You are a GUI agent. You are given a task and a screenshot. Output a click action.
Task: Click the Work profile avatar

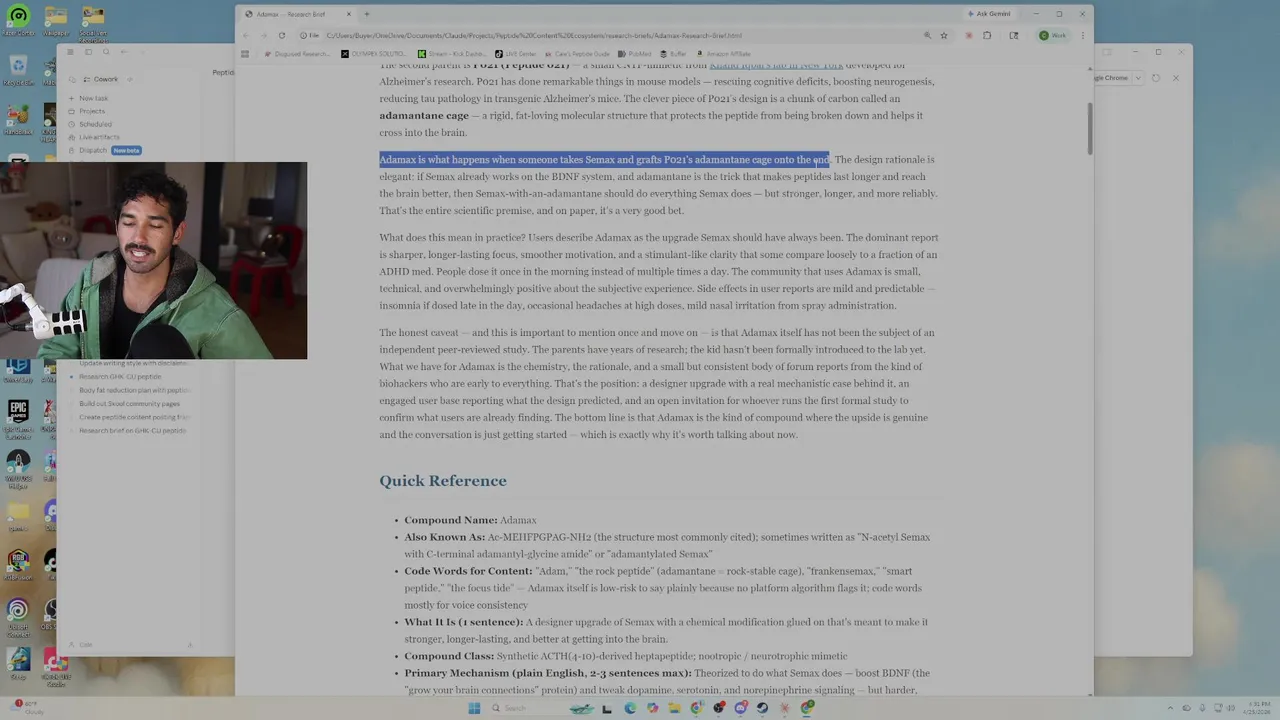1054,36
